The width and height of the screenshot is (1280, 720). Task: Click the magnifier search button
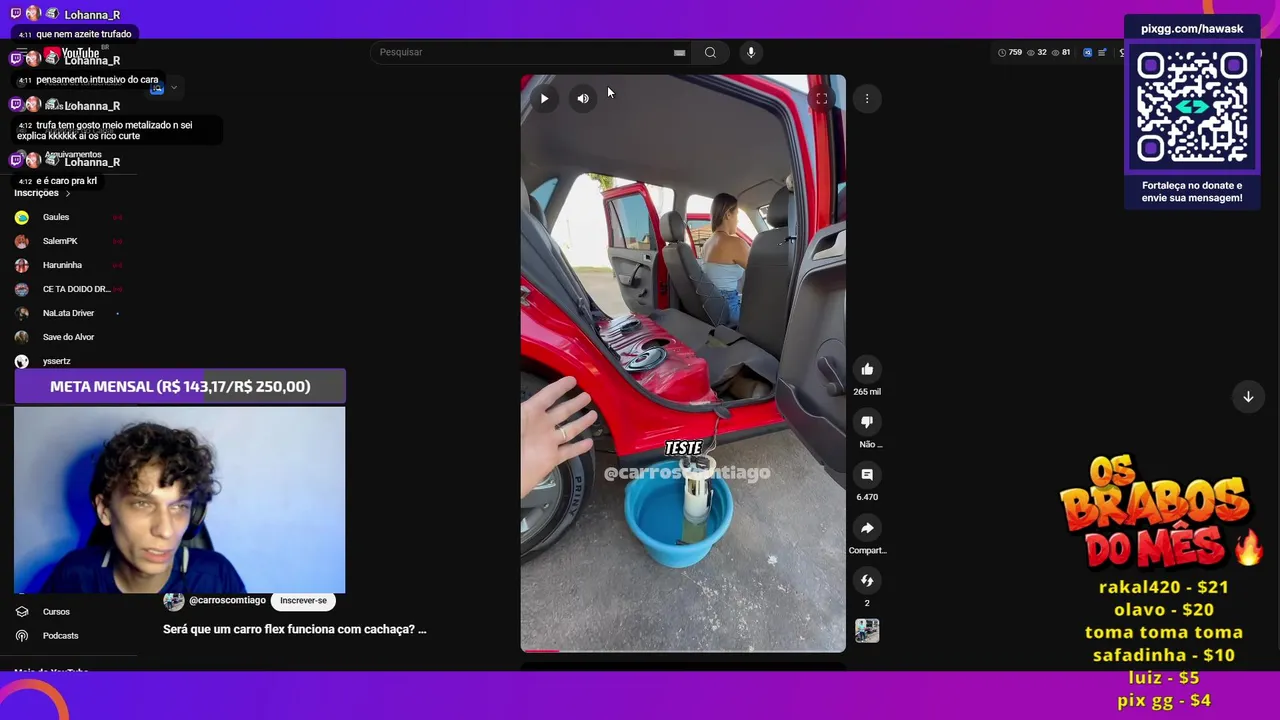click(710, 52)
